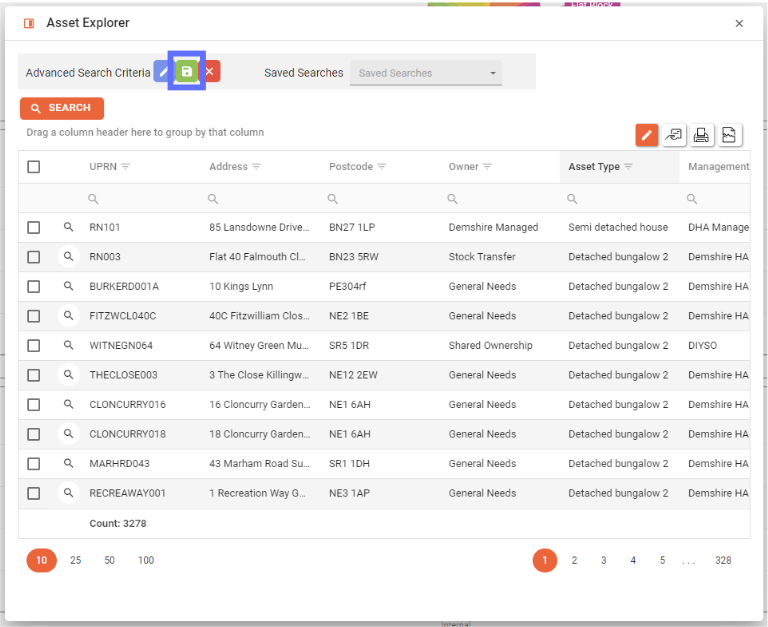Toggle the select-all checkbox in header
Image resolution: width=768 pixels, height=627 pixels.
point(34,167)
